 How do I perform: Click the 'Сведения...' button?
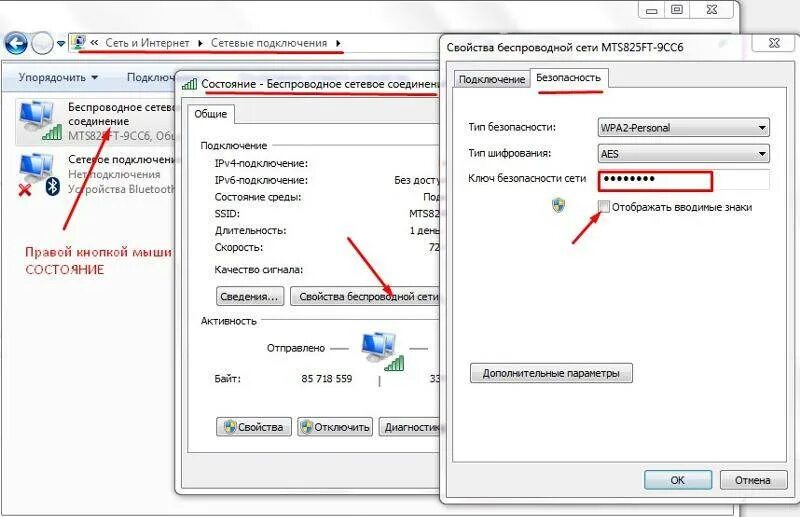[x=249, y=297]
